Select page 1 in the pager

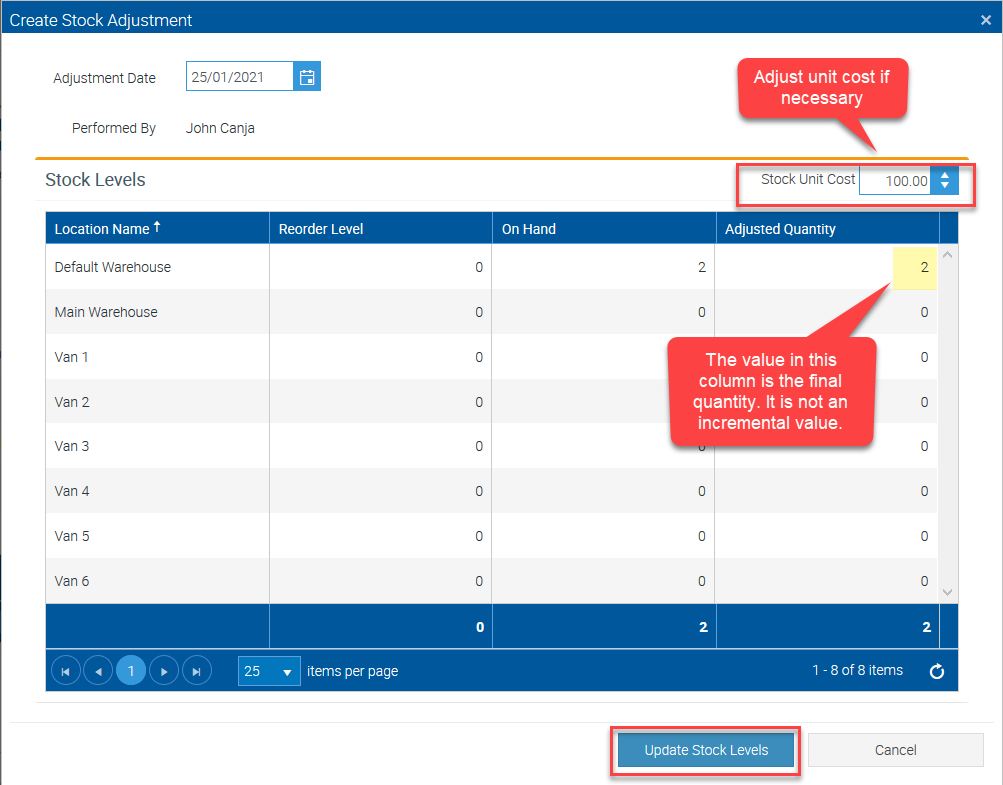tap(131, 671)
